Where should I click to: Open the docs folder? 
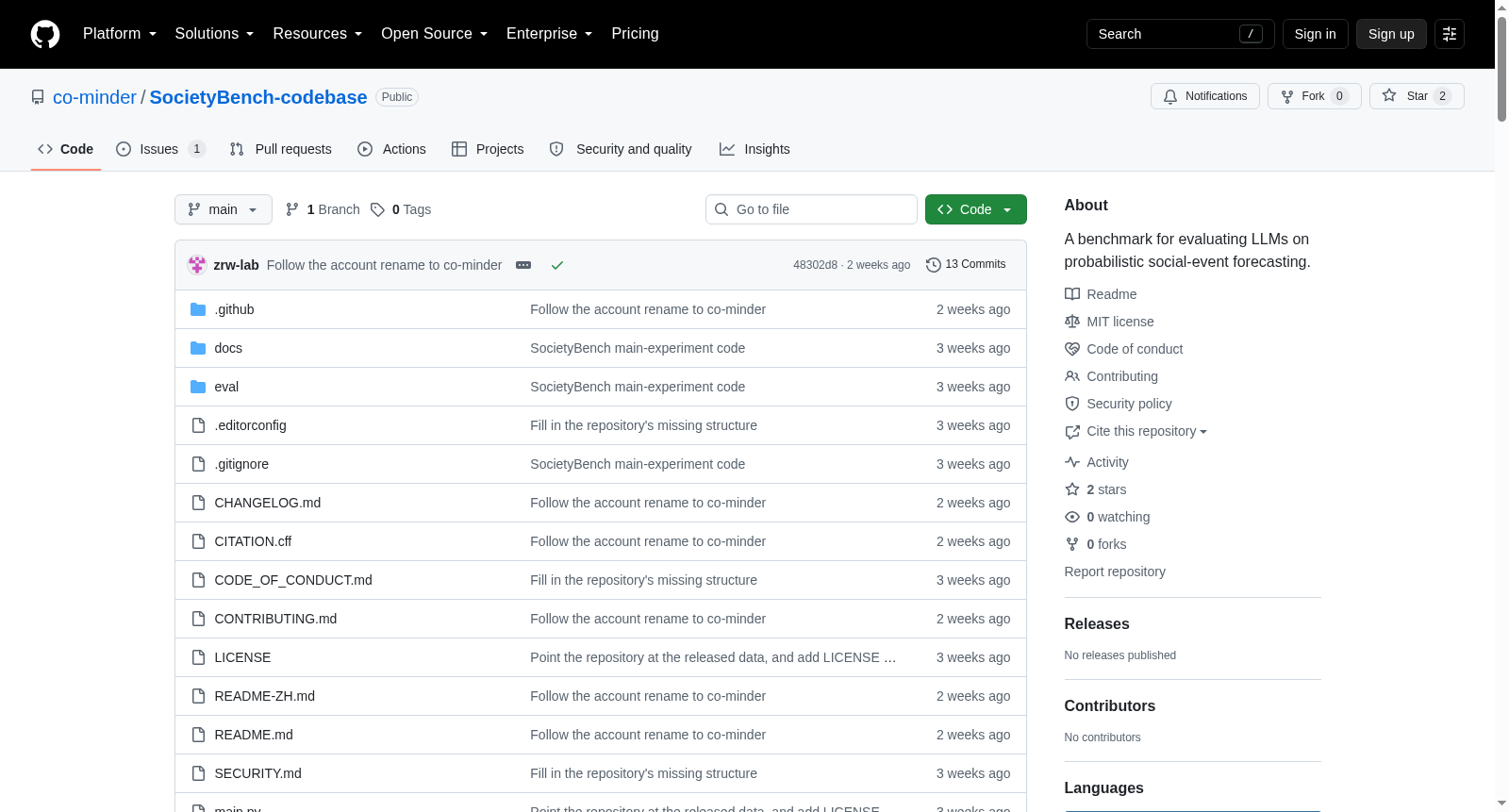pyautogui.click(x=228, y=348)
